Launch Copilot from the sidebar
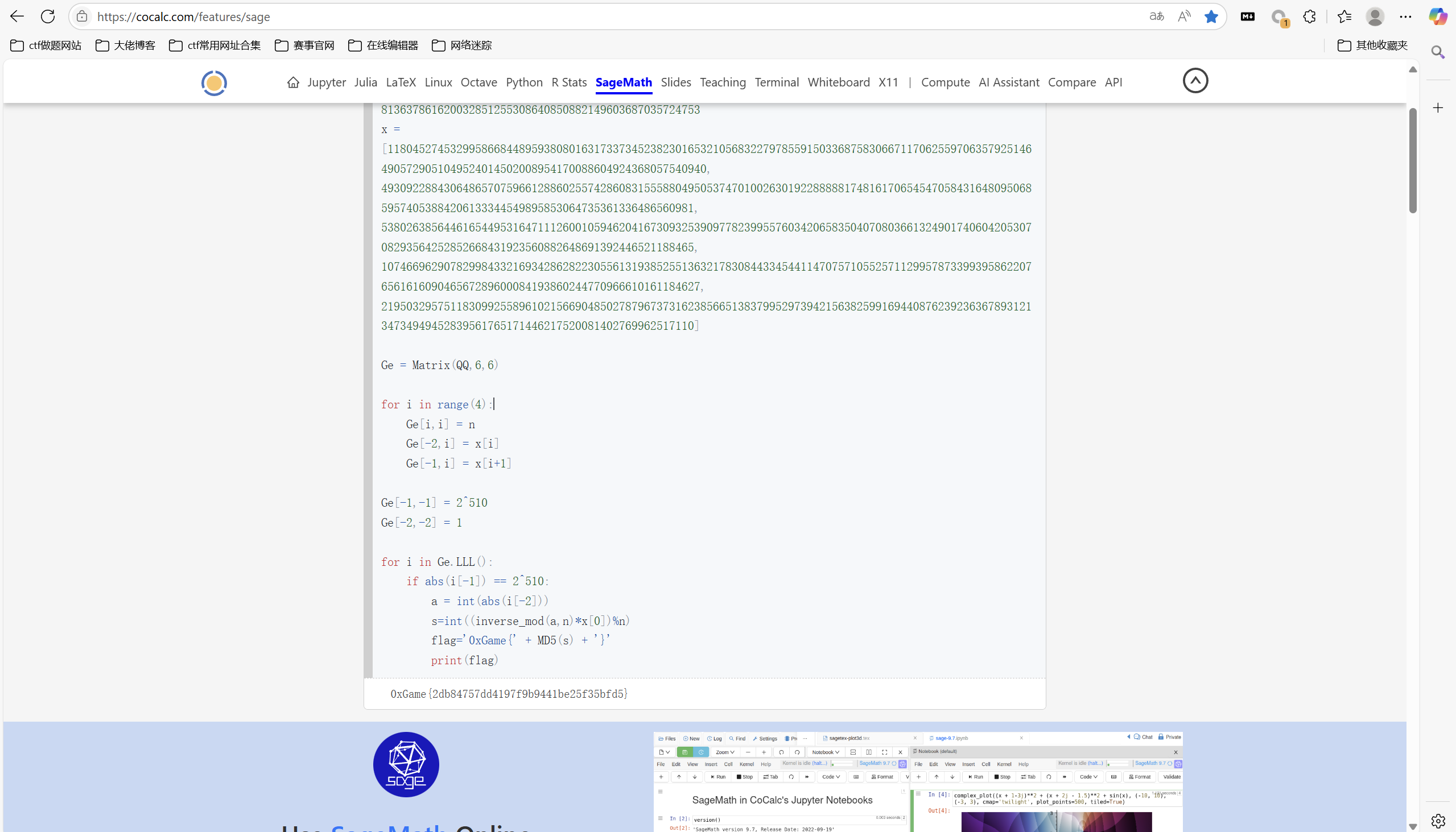The image size is (1456, 832). (x=1438, y=16)
